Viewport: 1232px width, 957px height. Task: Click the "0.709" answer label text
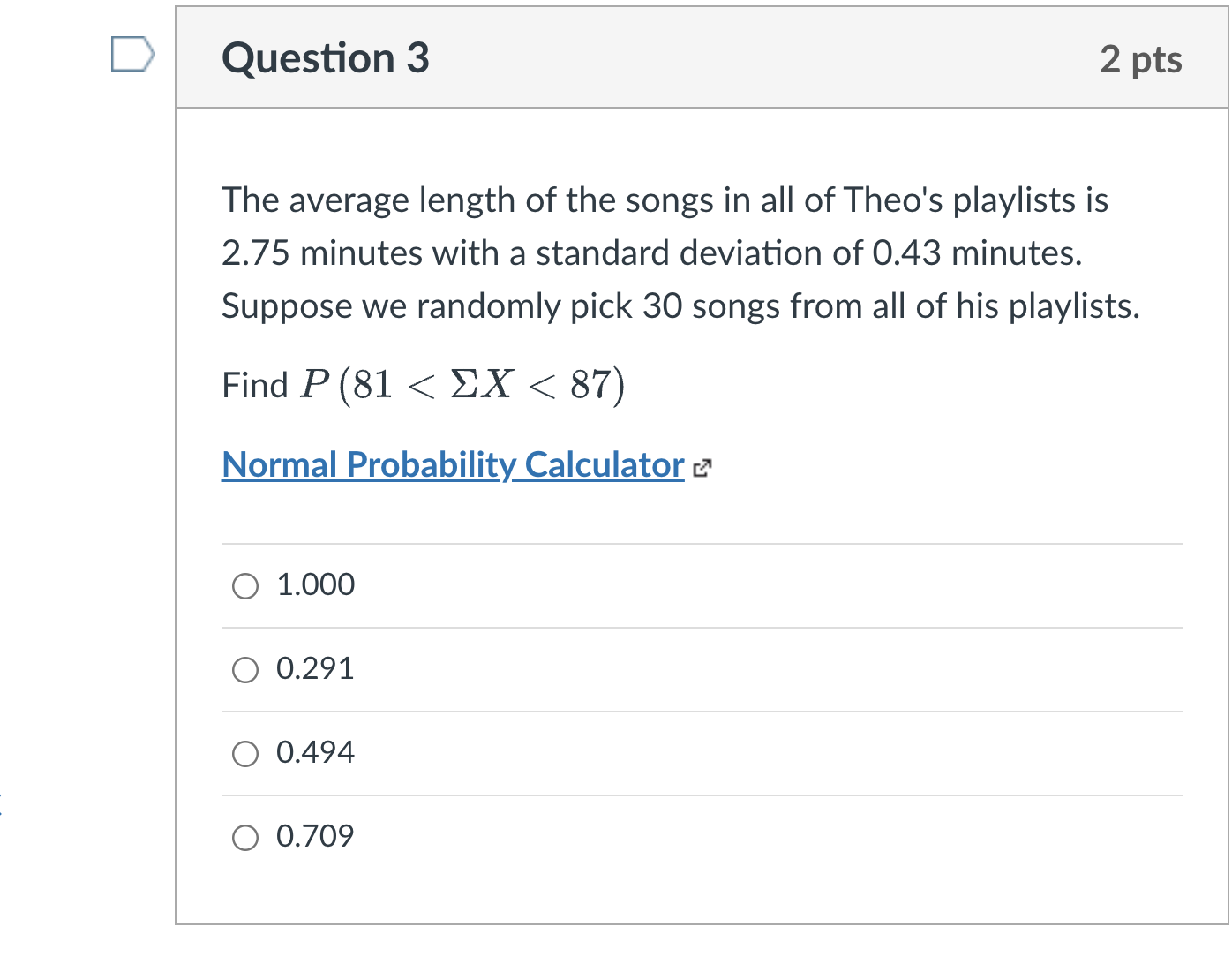[x=315, y=836]
